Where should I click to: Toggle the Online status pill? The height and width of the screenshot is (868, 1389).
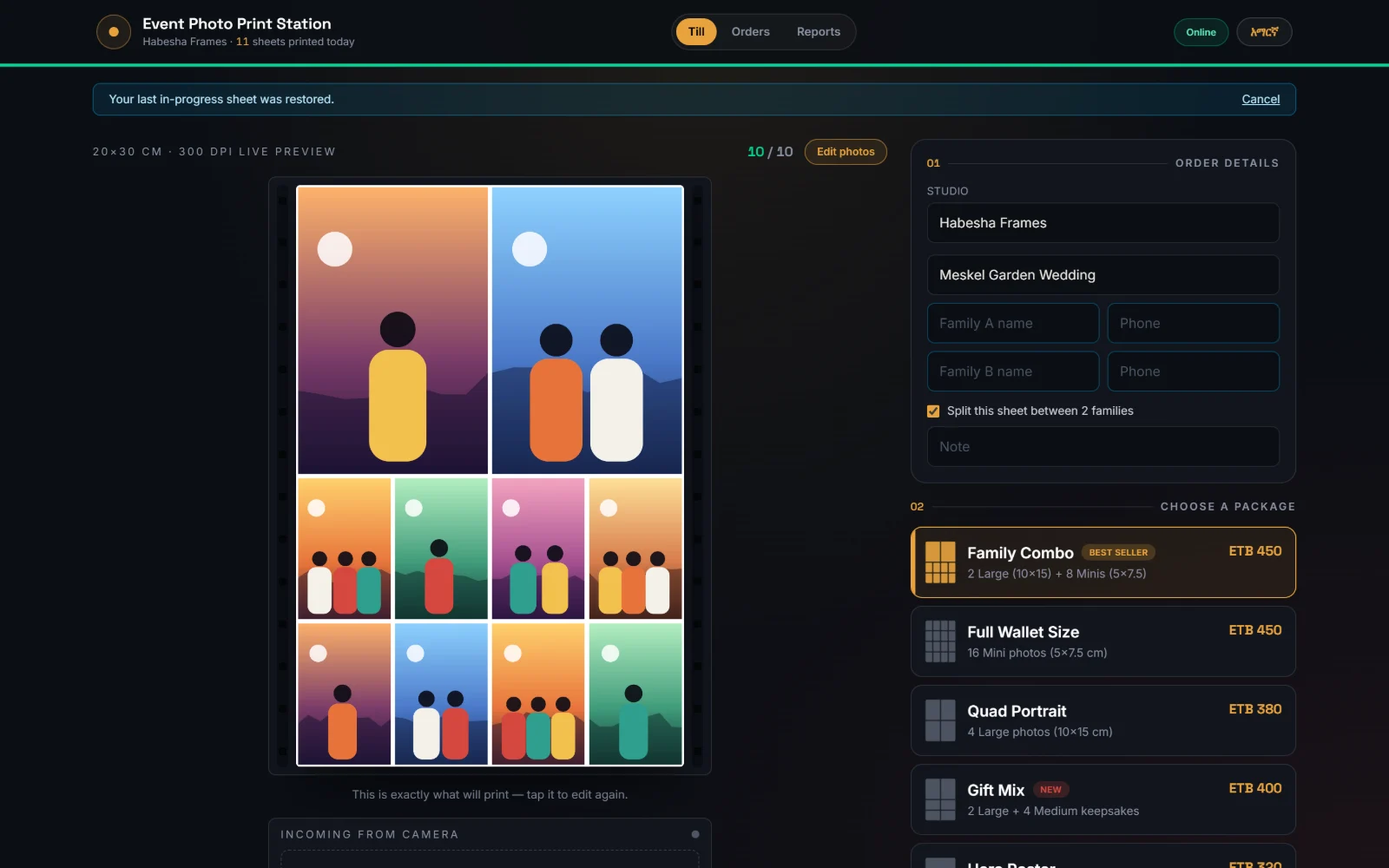(x=1201, y=32)
